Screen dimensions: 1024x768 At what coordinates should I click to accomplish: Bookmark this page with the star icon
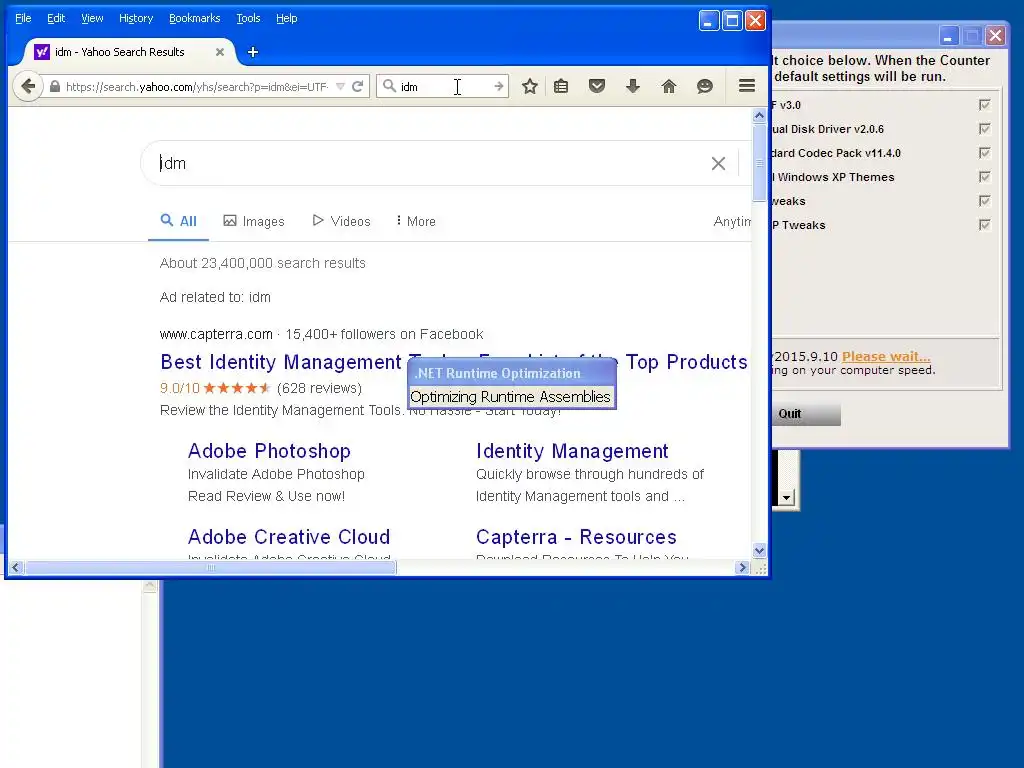click(530, 86)
